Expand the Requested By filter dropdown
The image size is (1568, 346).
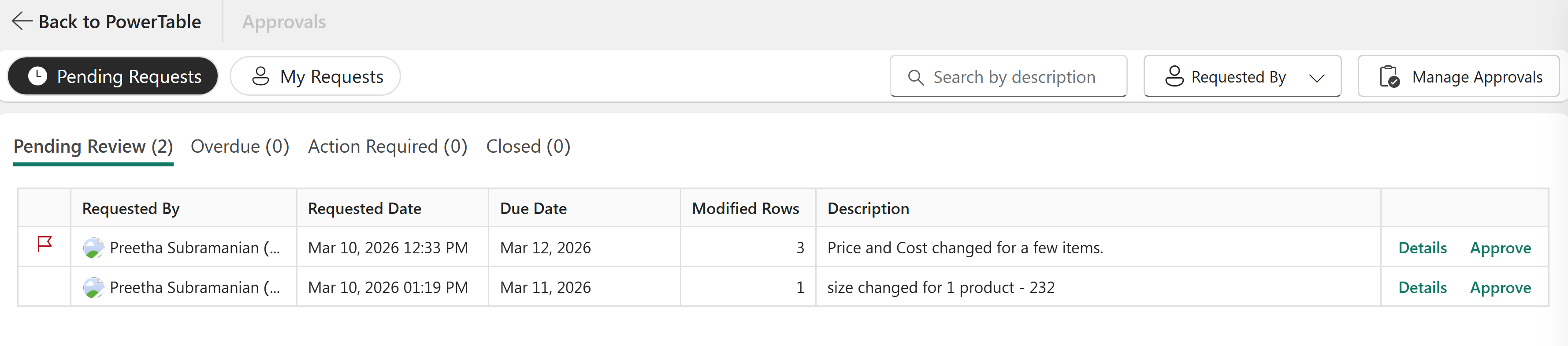point(1317,77)
